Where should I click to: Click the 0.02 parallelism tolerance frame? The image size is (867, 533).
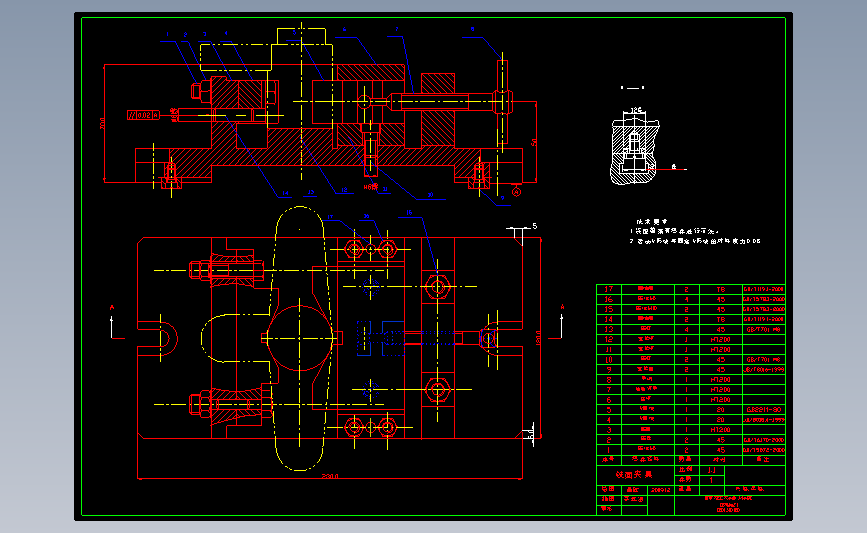143,115
